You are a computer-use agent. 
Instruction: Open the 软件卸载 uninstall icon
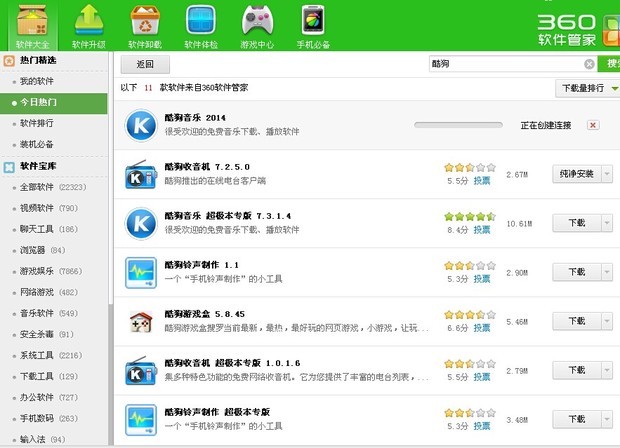145,20
